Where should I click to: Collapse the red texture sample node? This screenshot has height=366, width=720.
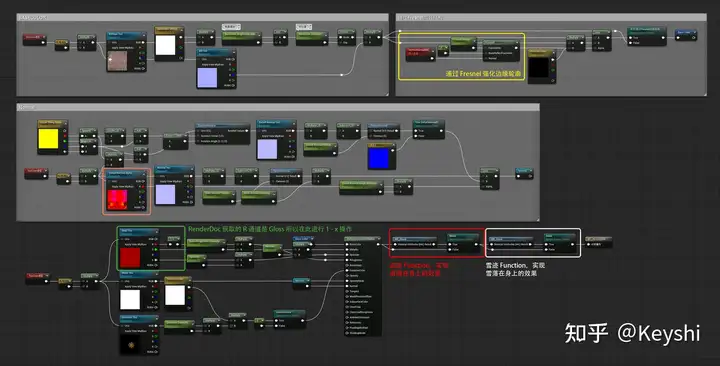(157, 231)
